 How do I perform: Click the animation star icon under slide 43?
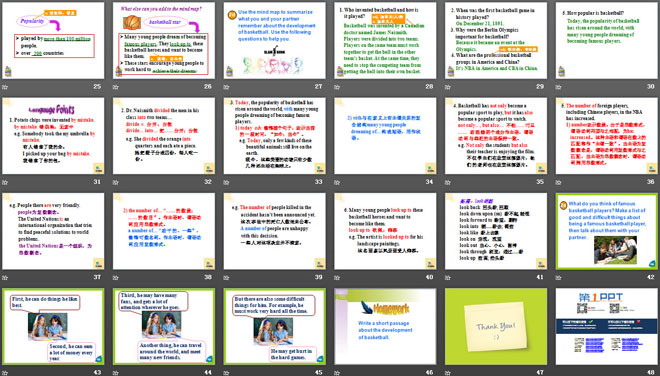click(x=5, y=373)
